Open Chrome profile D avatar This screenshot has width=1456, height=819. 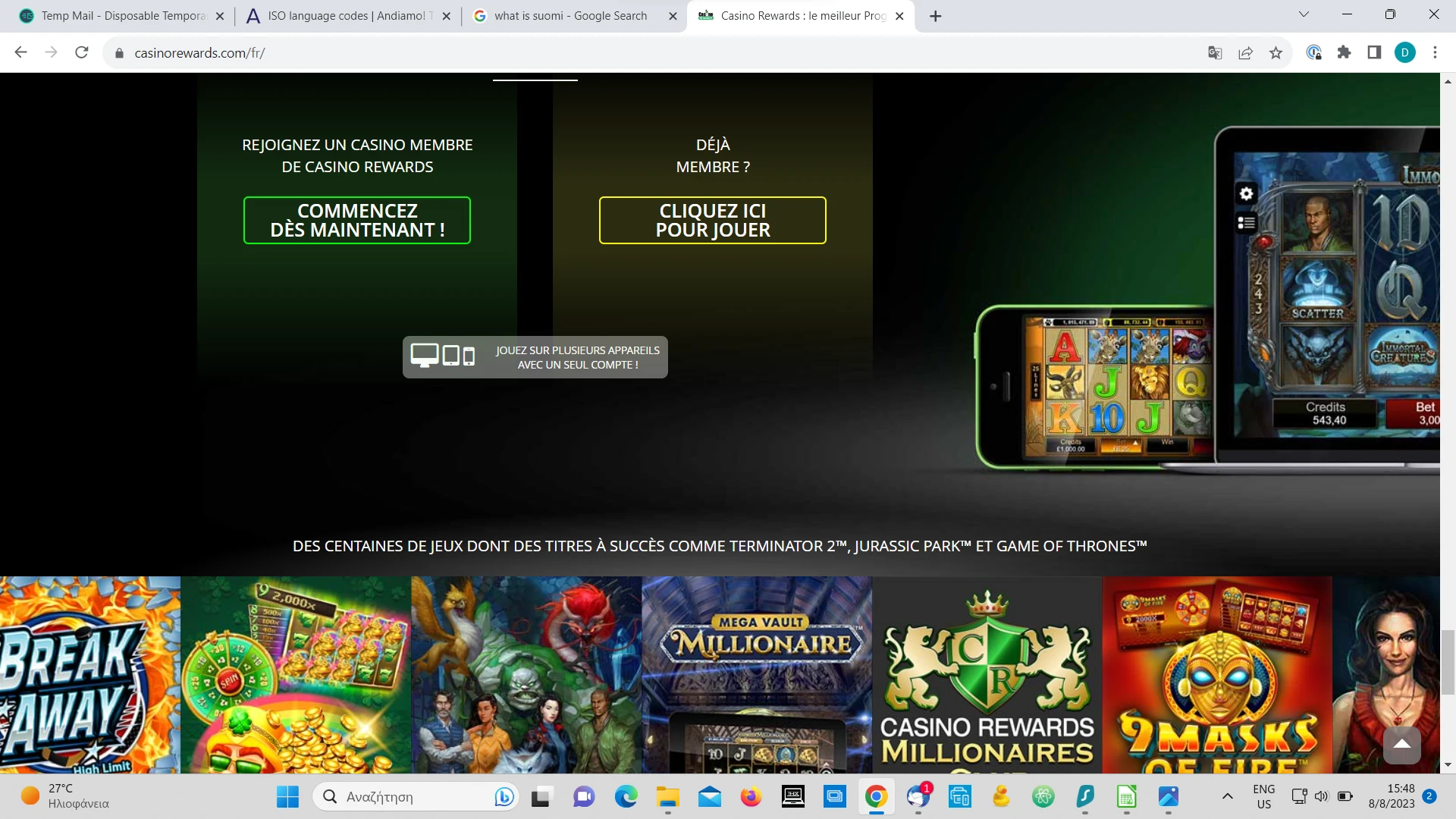pyautogui.click(x=1404, y=52)
